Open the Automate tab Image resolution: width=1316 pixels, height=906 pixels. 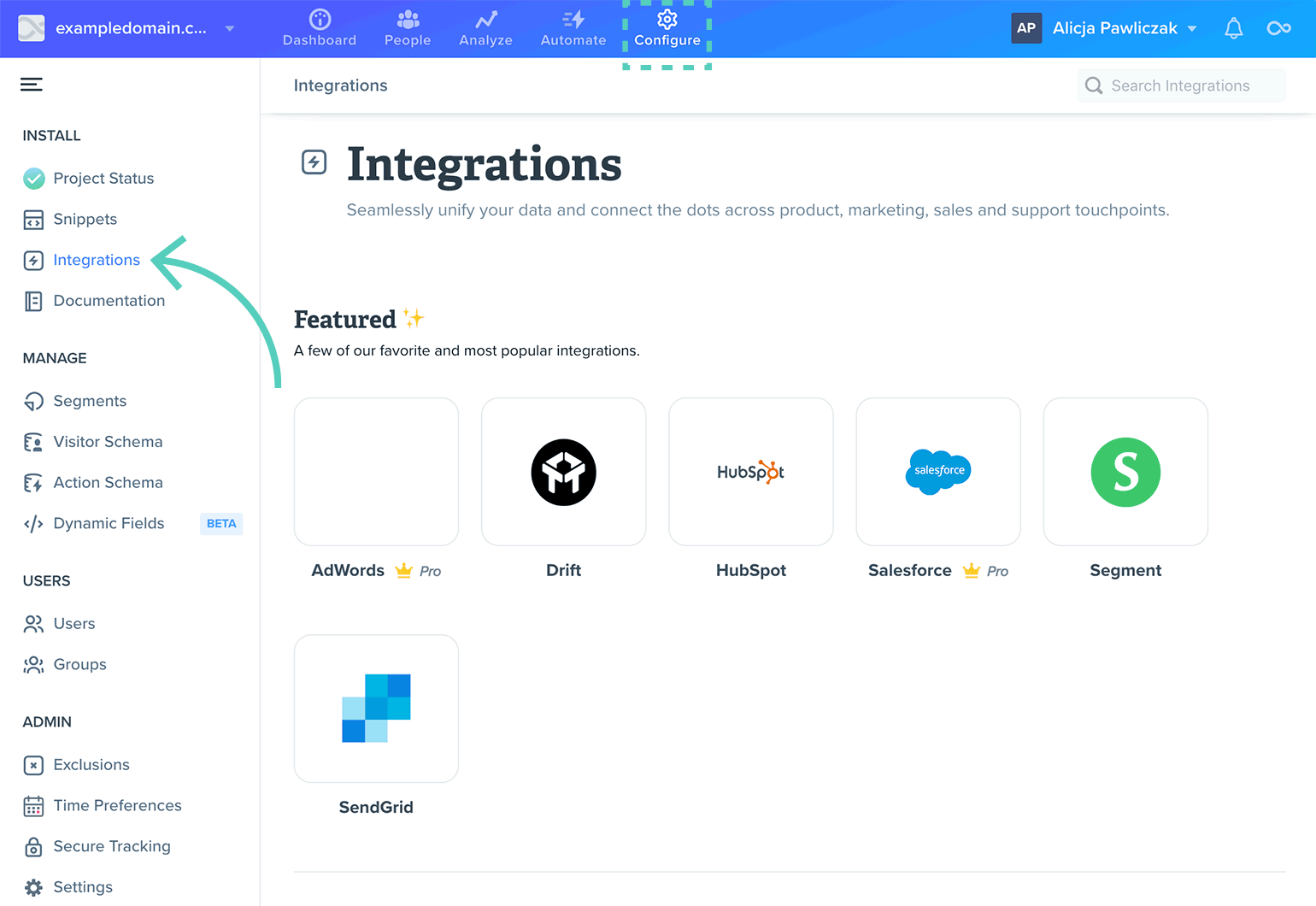click(x=573, y=28)
